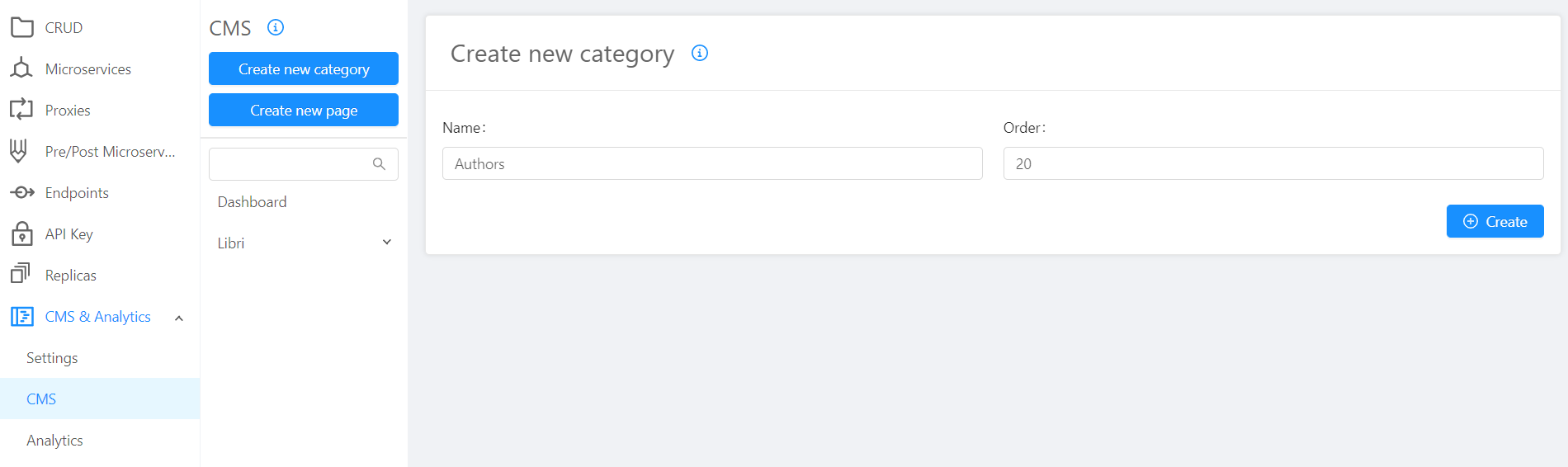
Task: Click the search magnifier icon
Action: pos(379,163)
